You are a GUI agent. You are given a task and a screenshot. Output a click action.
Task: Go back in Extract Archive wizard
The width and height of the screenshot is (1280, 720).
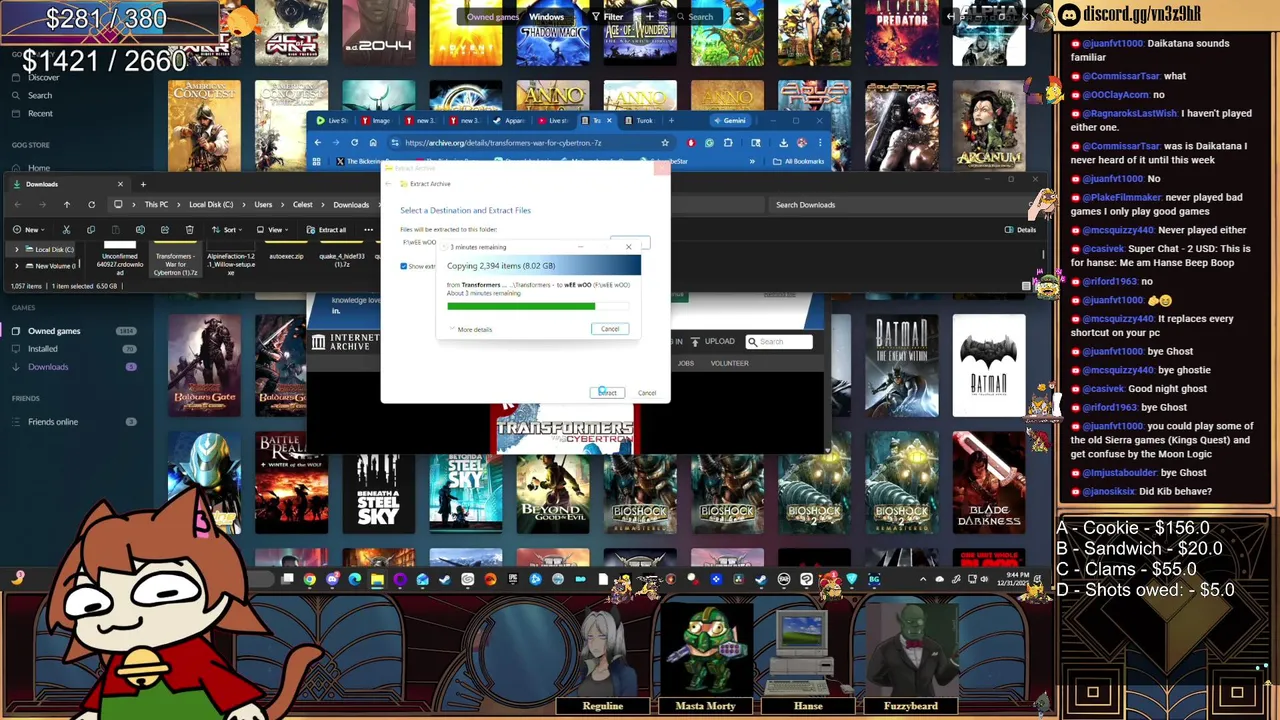[x=389, y=184]
